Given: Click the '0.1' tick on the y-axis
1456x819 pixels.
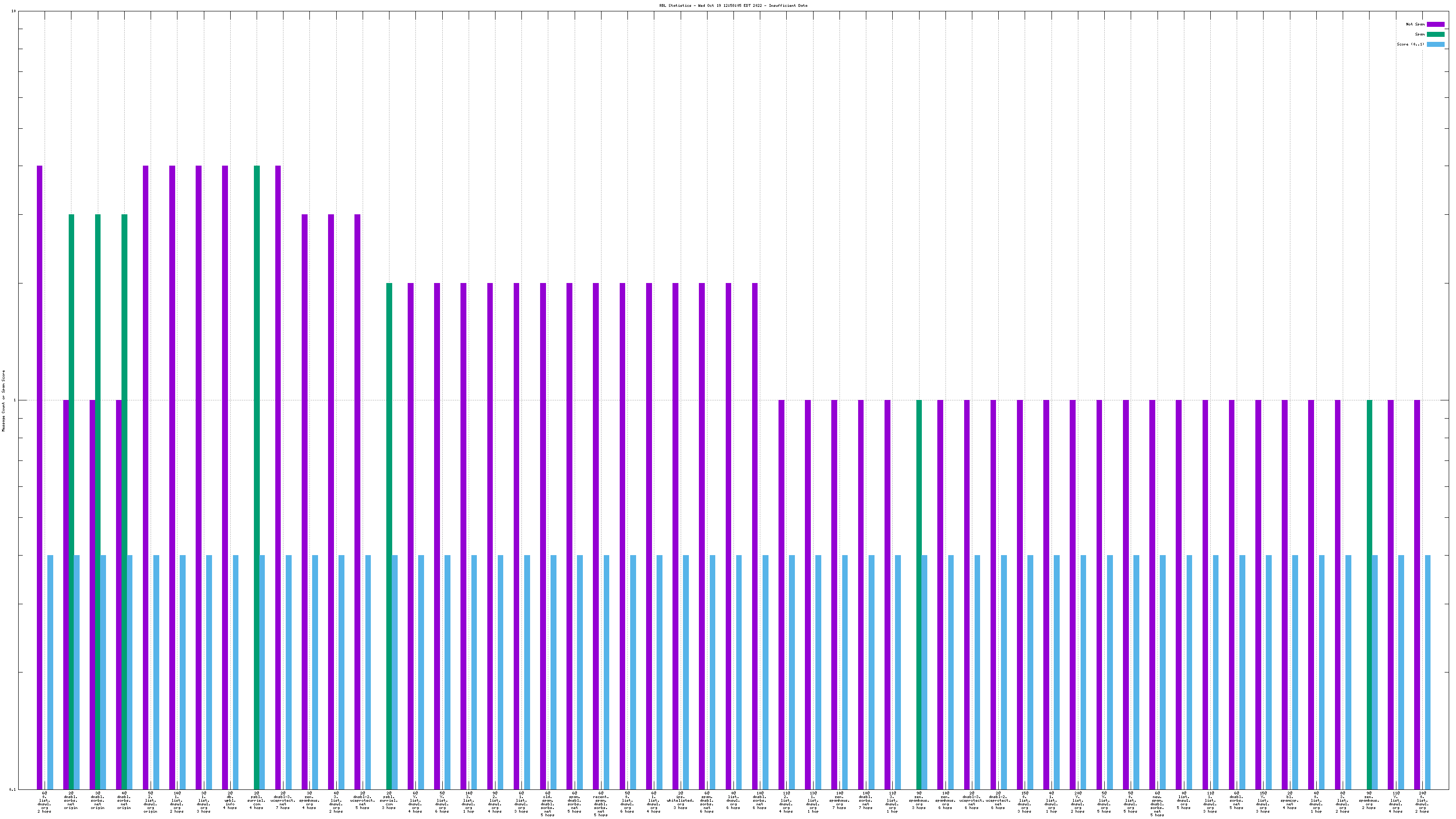Looking at the screenshot, I should [13, 789].
